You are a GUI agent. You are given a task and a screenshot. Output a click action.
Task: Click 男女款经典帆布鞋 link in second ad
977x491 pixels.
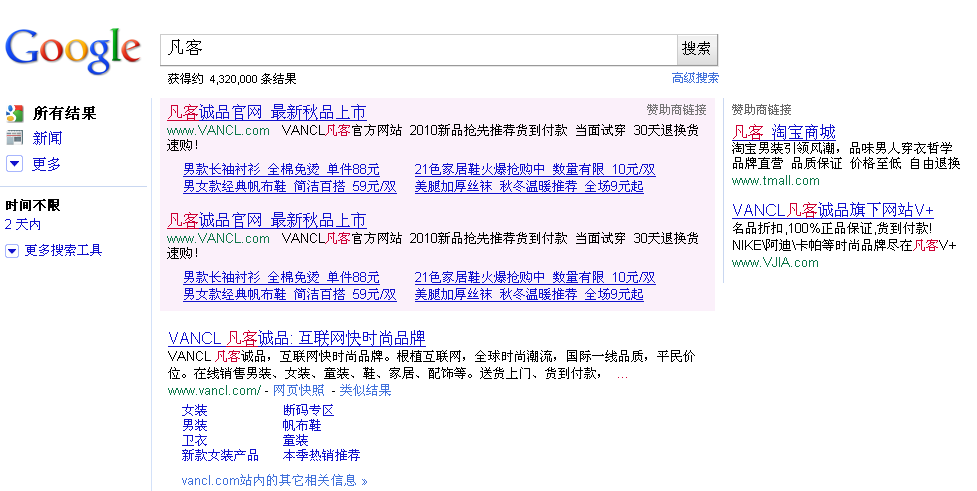(x=290, y=294)
